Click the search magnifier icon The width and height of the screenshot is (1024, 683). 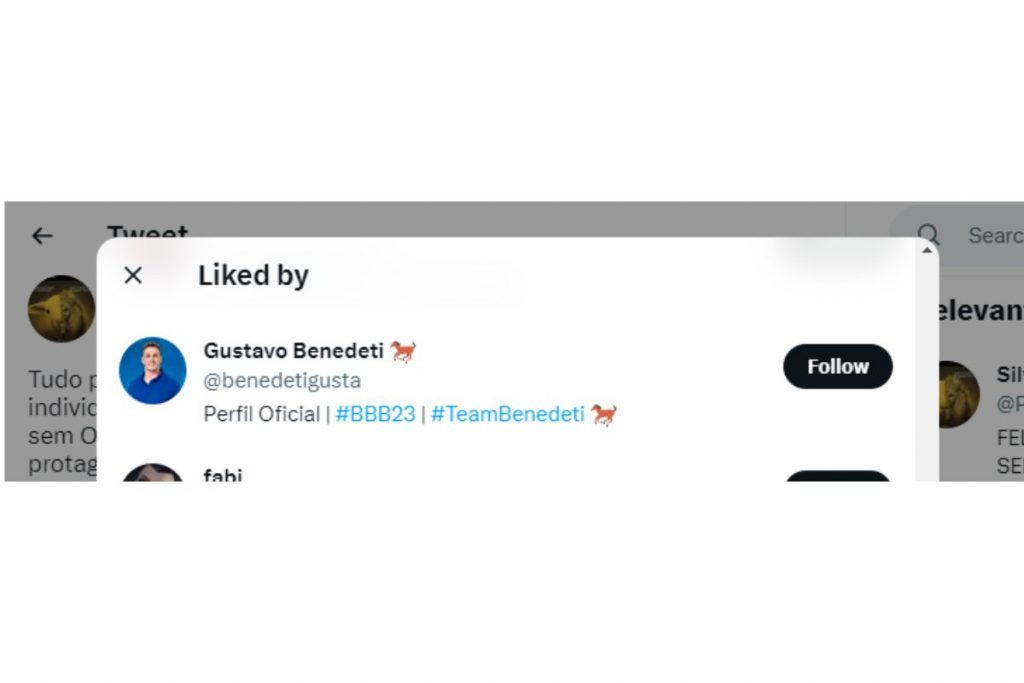tap(929, 235)
